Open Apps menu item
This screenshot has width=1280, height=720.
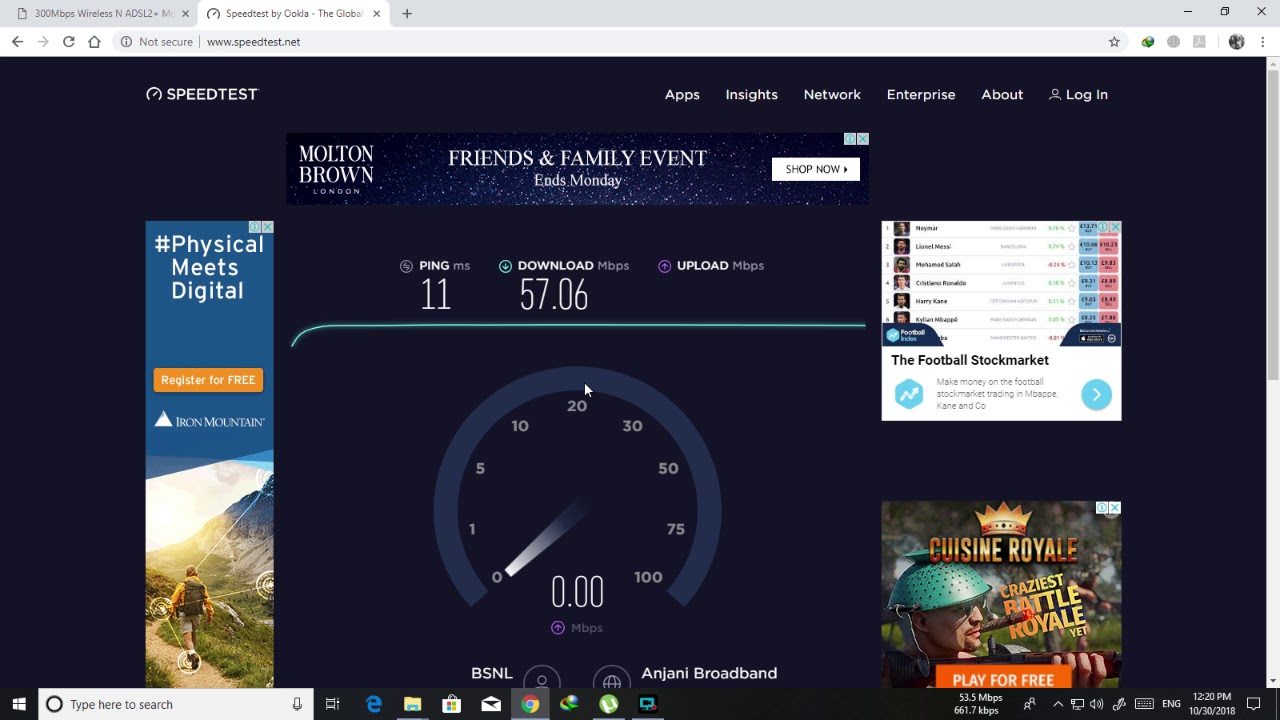click(x=682, y=94)
